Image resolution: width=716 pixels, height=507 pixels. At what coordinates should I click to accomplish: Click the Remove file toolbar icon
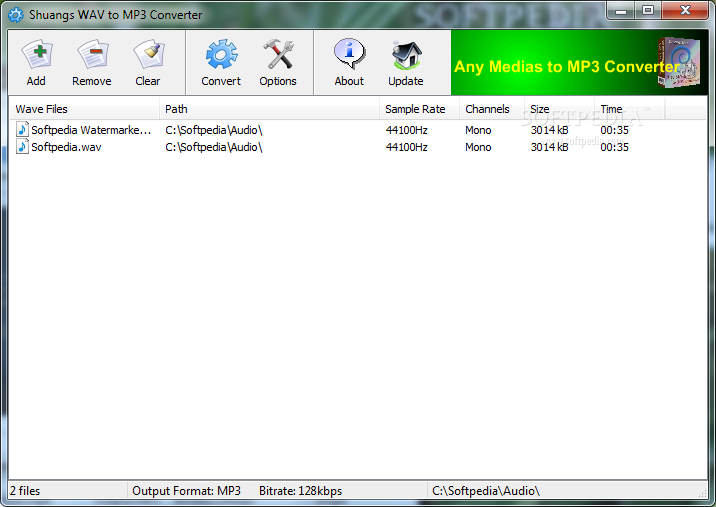click(93, 55)
